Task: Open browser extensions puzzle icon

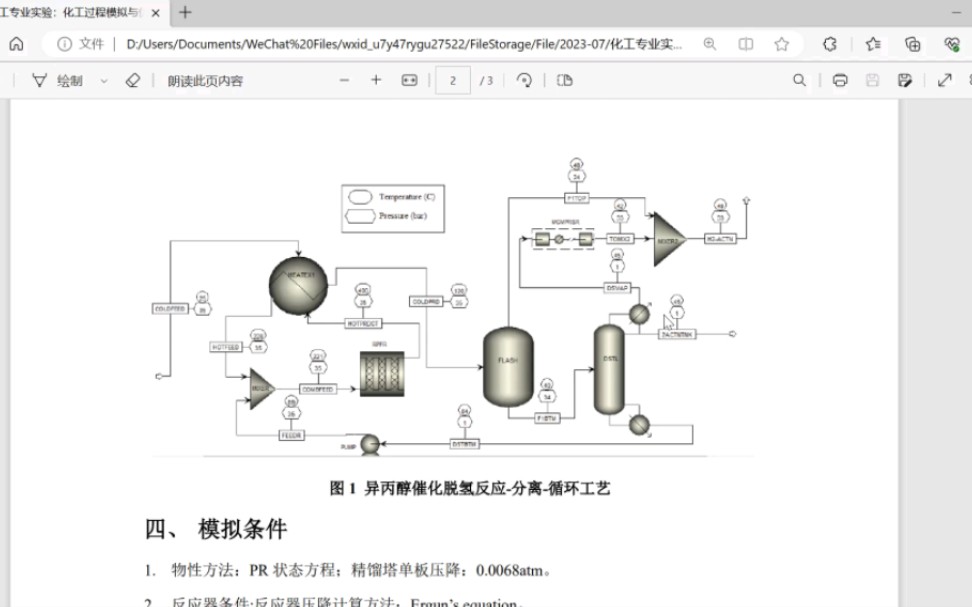Action: pyautogui.click(x=830, y=44)
